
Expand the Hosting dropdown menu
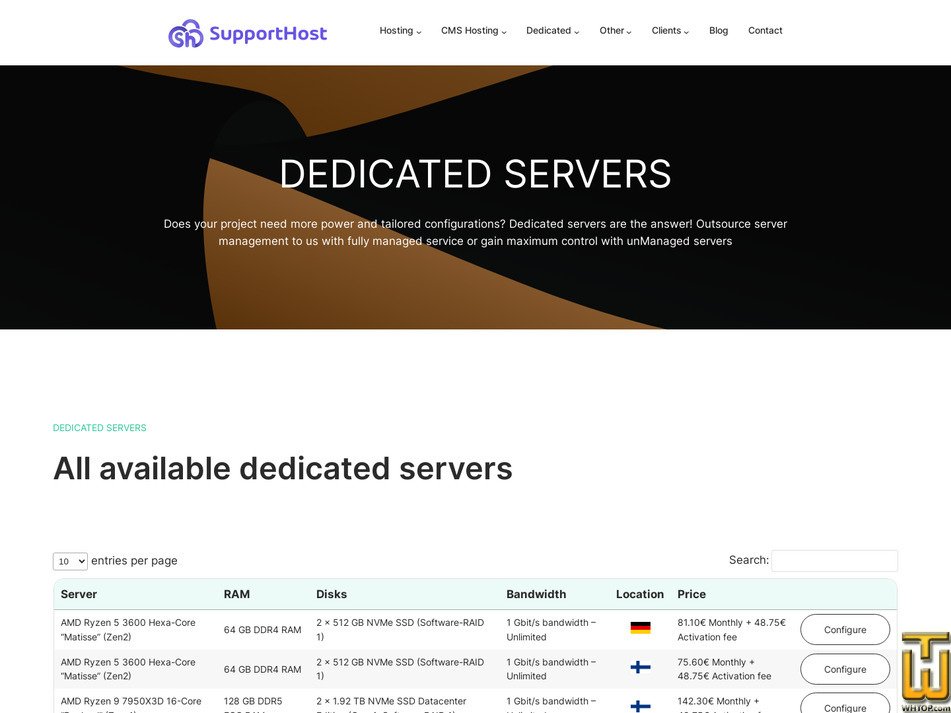point(400,31)
